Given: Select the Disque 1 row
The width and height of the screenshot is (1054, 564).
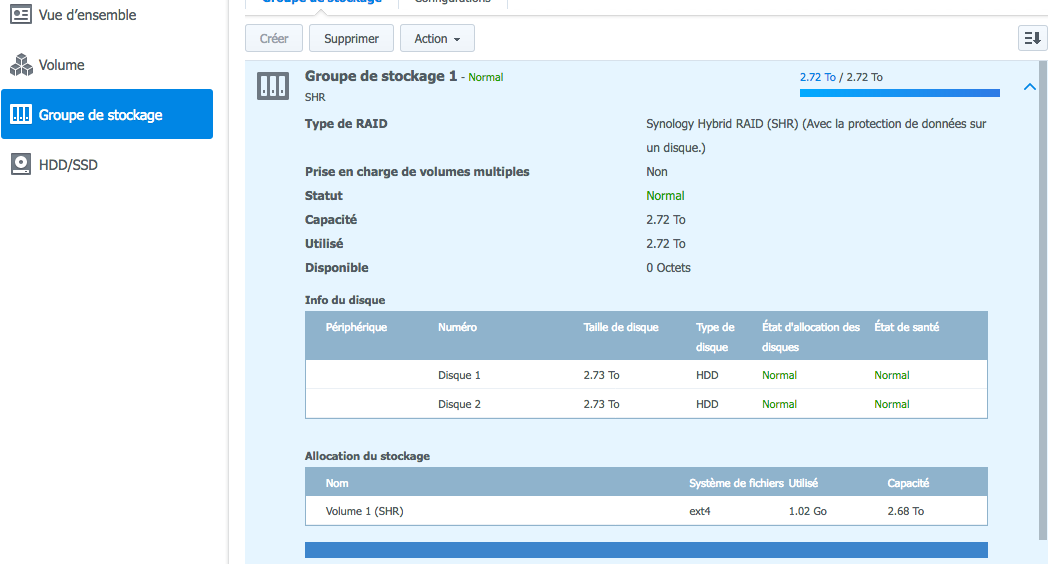Looking at the screenshot, I should tap(646, 375).
